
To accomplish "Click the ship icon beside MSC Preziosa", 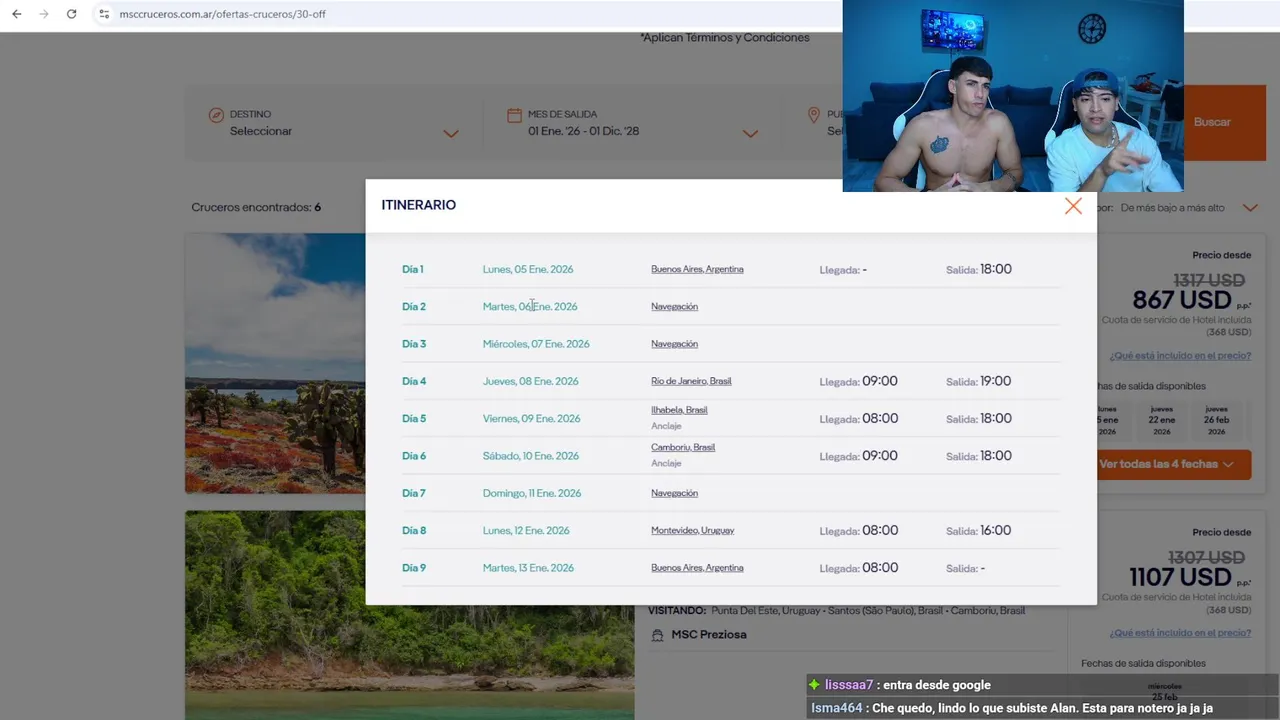I will (657, 635).
